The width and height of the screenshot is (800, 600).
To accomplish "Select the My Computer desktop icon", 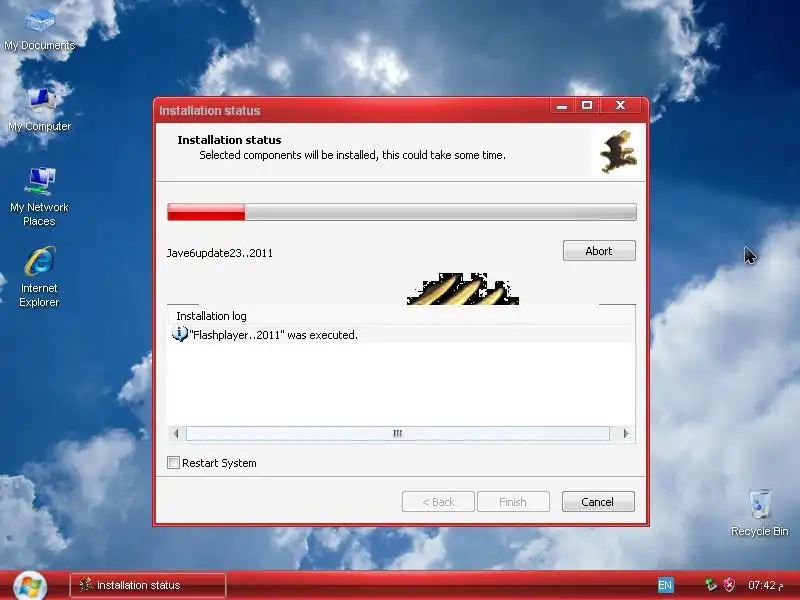I will [x=39, y=110].
